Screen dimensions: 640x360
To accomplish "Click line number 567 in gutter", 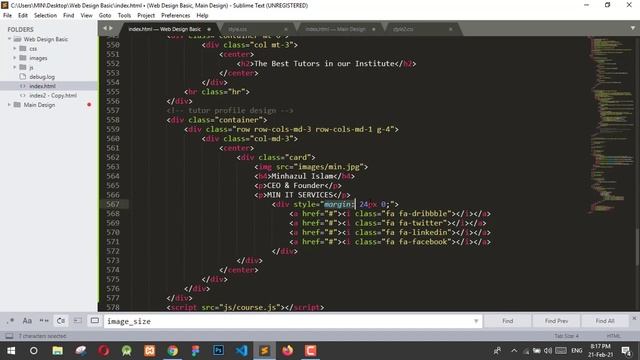I will pyautogui.click(x=113, y=204).
